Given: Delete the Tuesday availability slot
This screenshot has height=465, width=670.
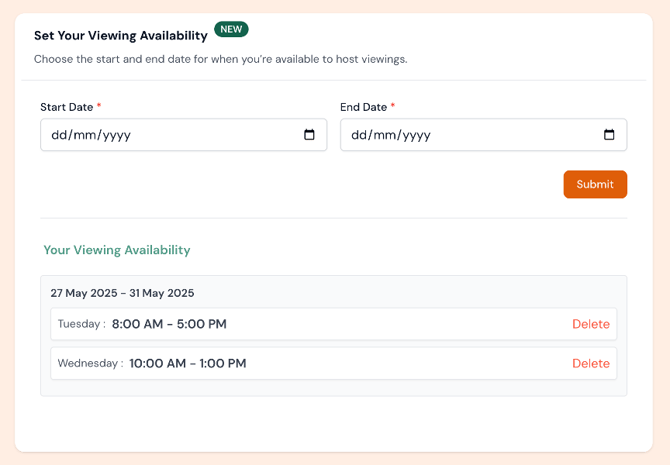Looking at the screenshot, I should tap(590, 324).
